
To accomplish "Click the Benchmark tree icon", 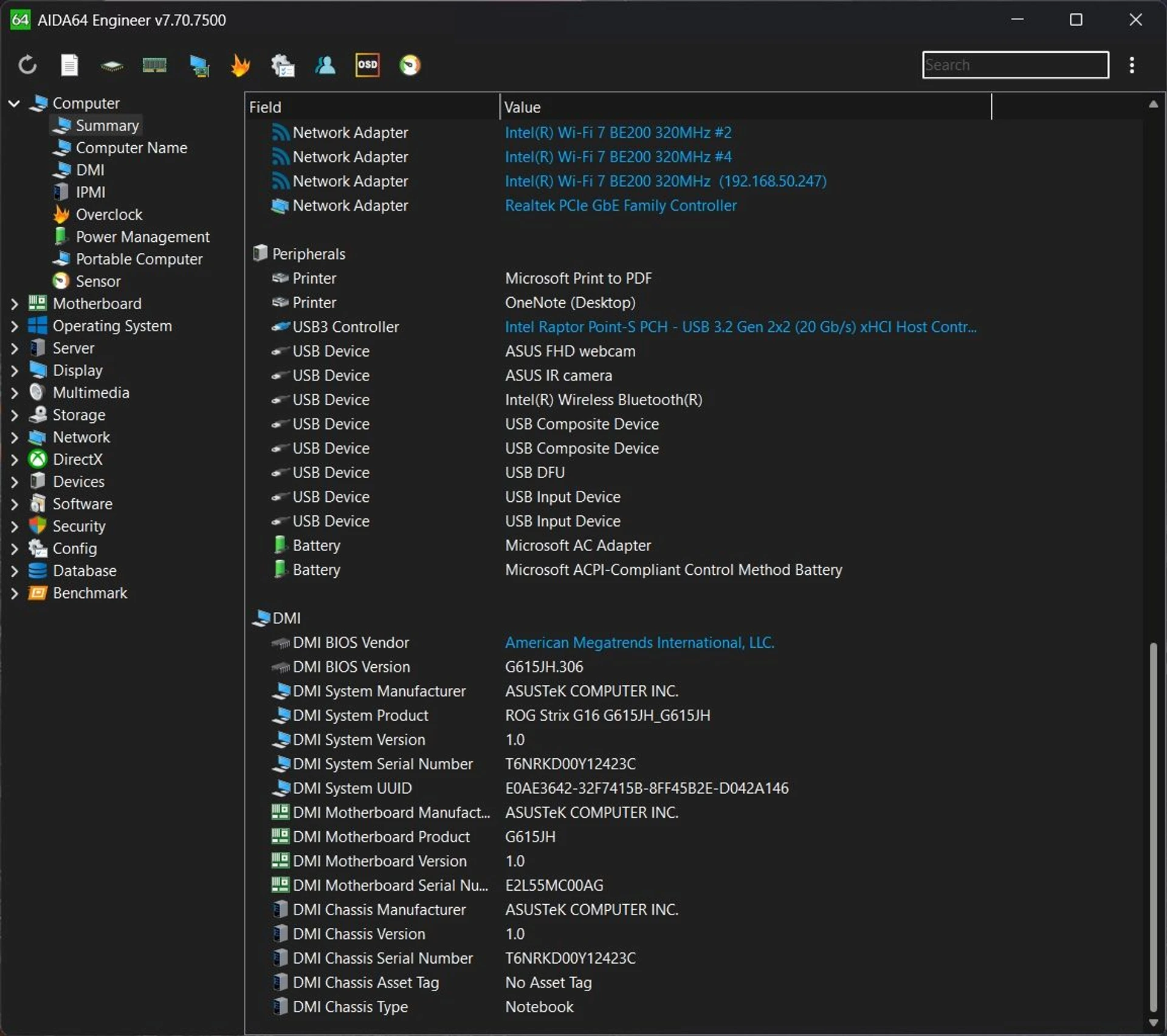I will (38, 594).
